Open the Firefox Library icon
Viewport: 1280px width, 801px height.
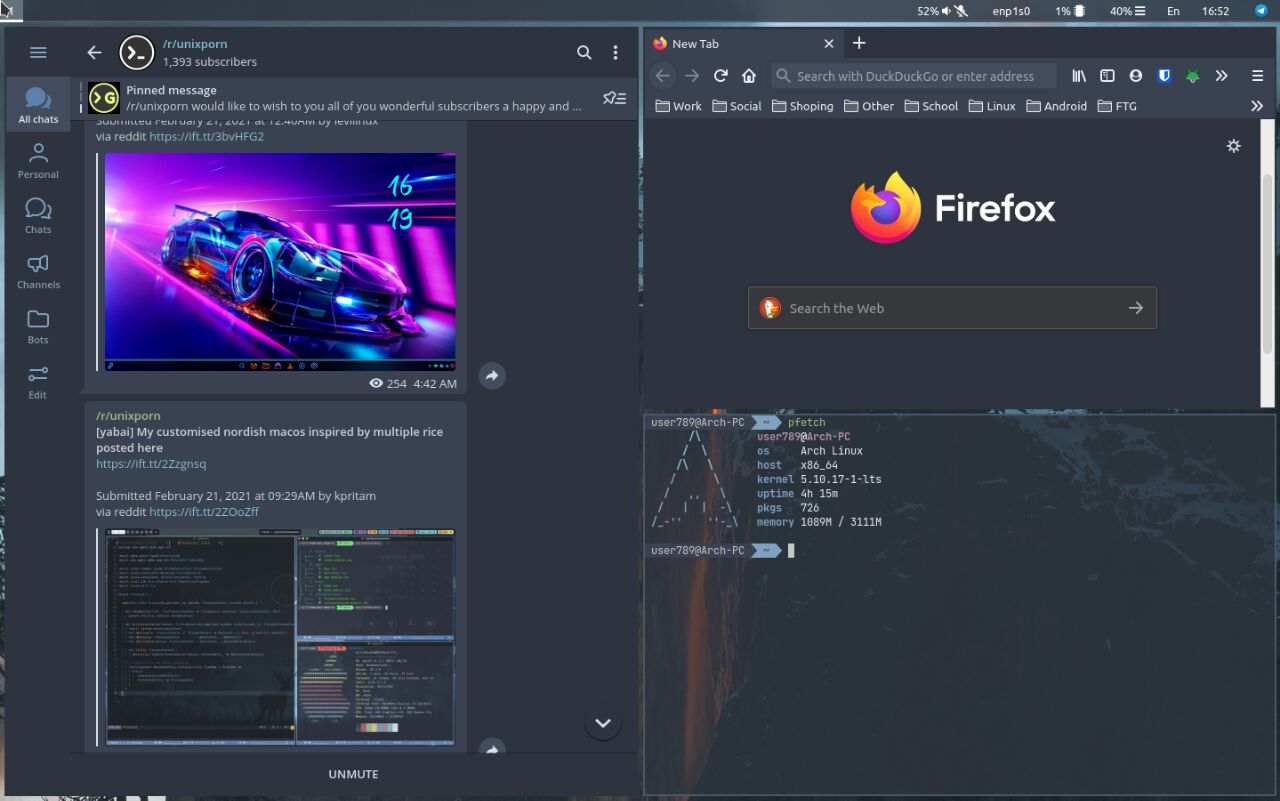point(1079,76)
